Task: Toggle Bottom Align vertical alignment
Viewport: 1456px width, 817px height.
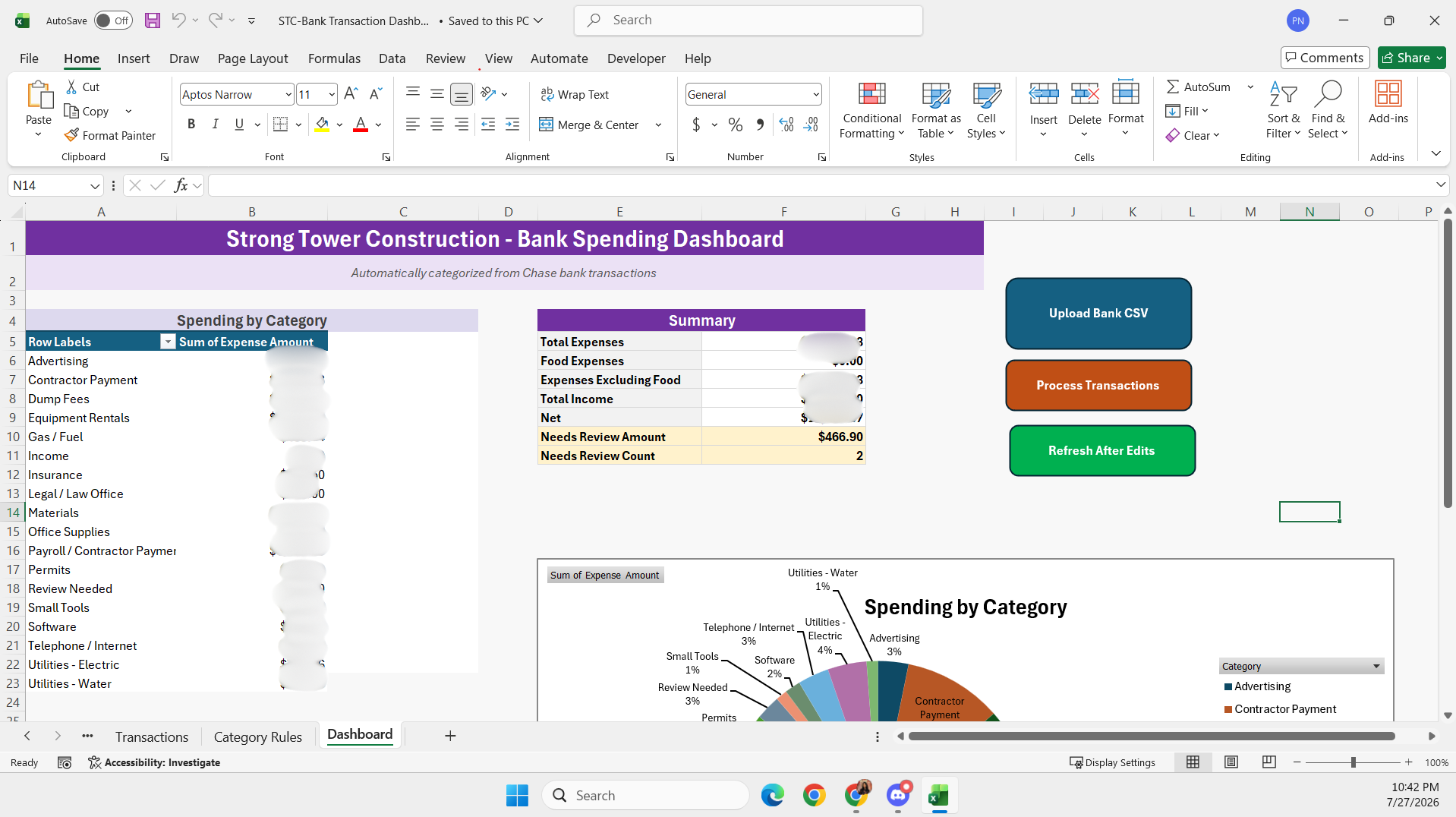Action: pos(462,94)
